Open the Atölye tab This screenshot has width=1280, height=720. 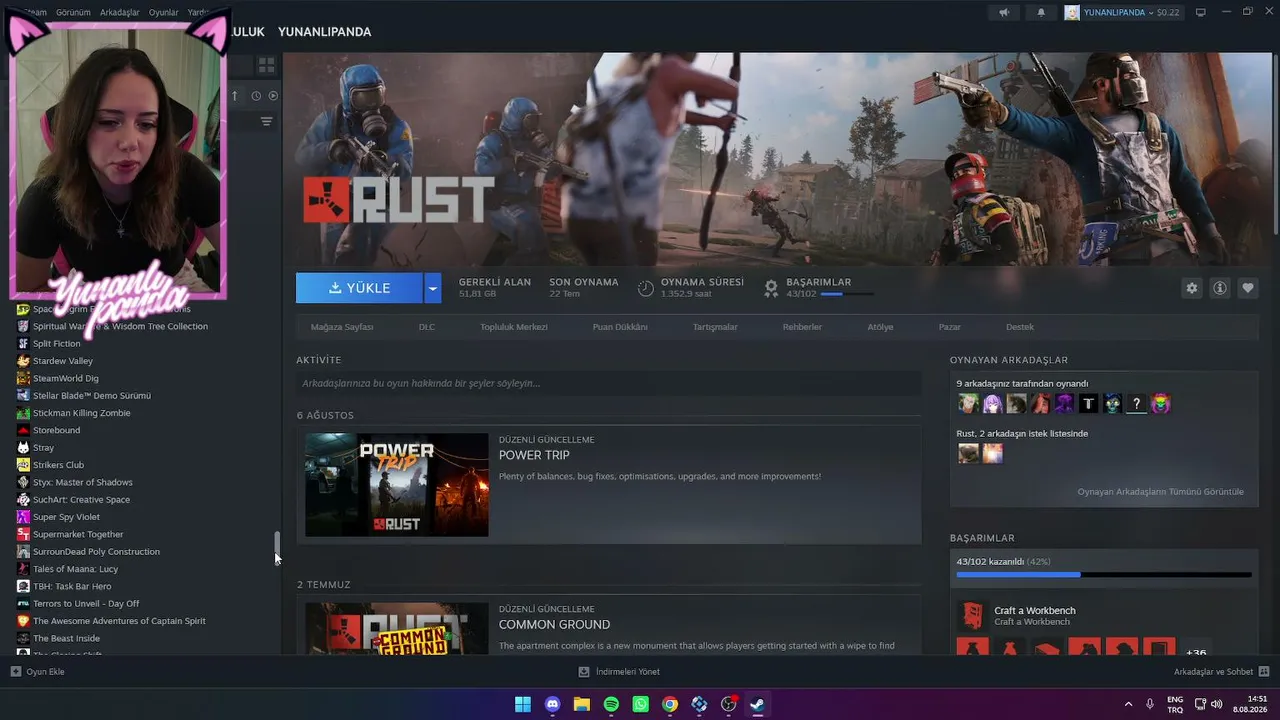tap(880, 327)
